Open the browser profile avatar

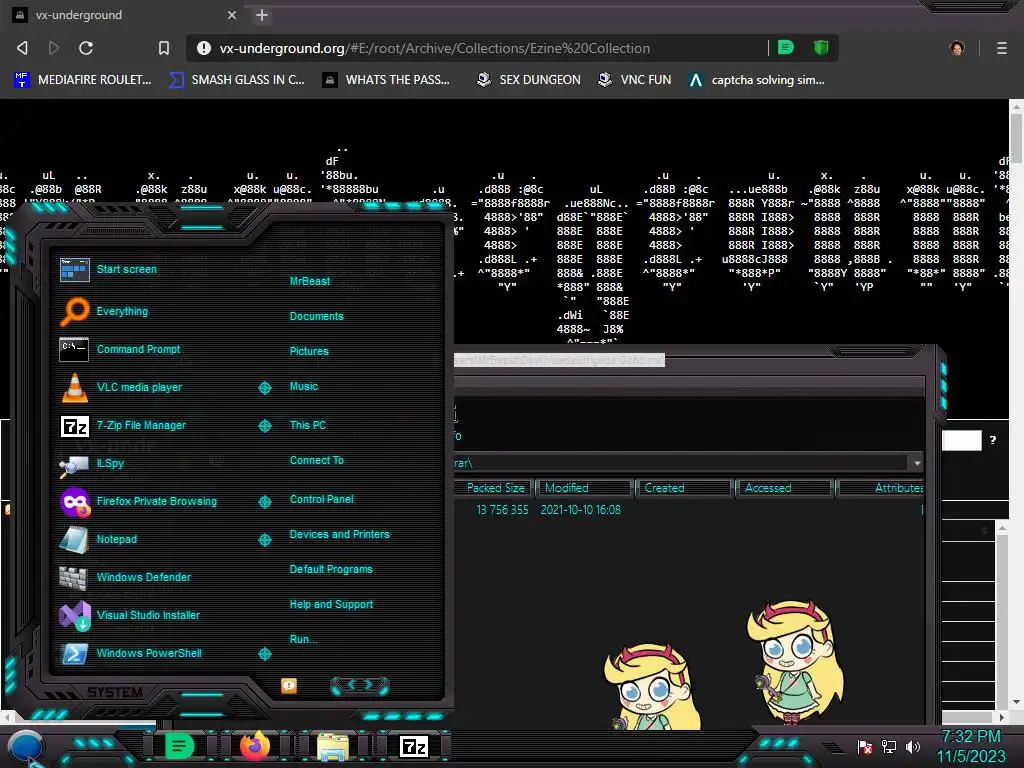957,48
